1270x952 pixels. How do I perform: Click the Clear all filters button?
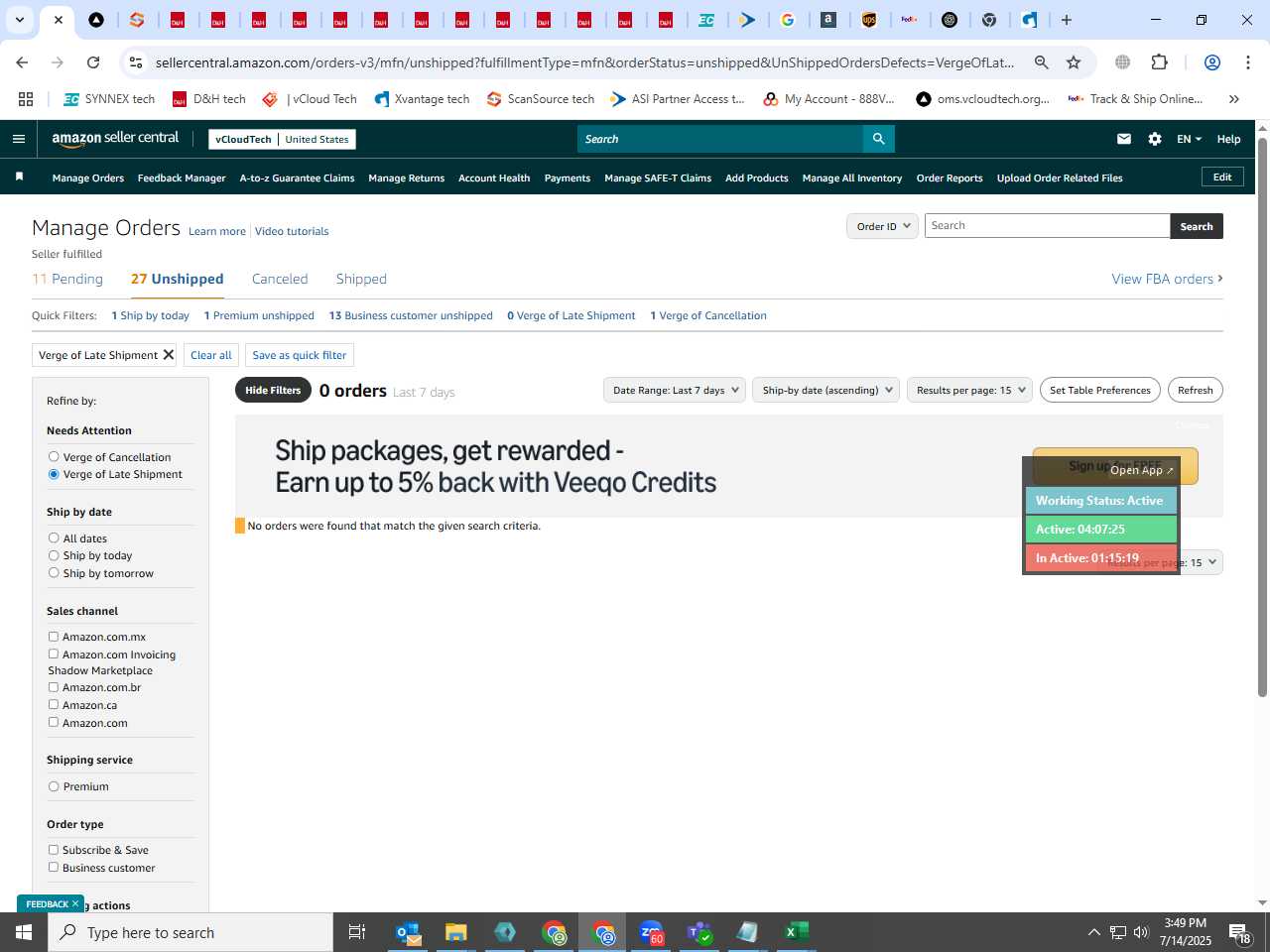pyautogui.click(x=211, y=355)
